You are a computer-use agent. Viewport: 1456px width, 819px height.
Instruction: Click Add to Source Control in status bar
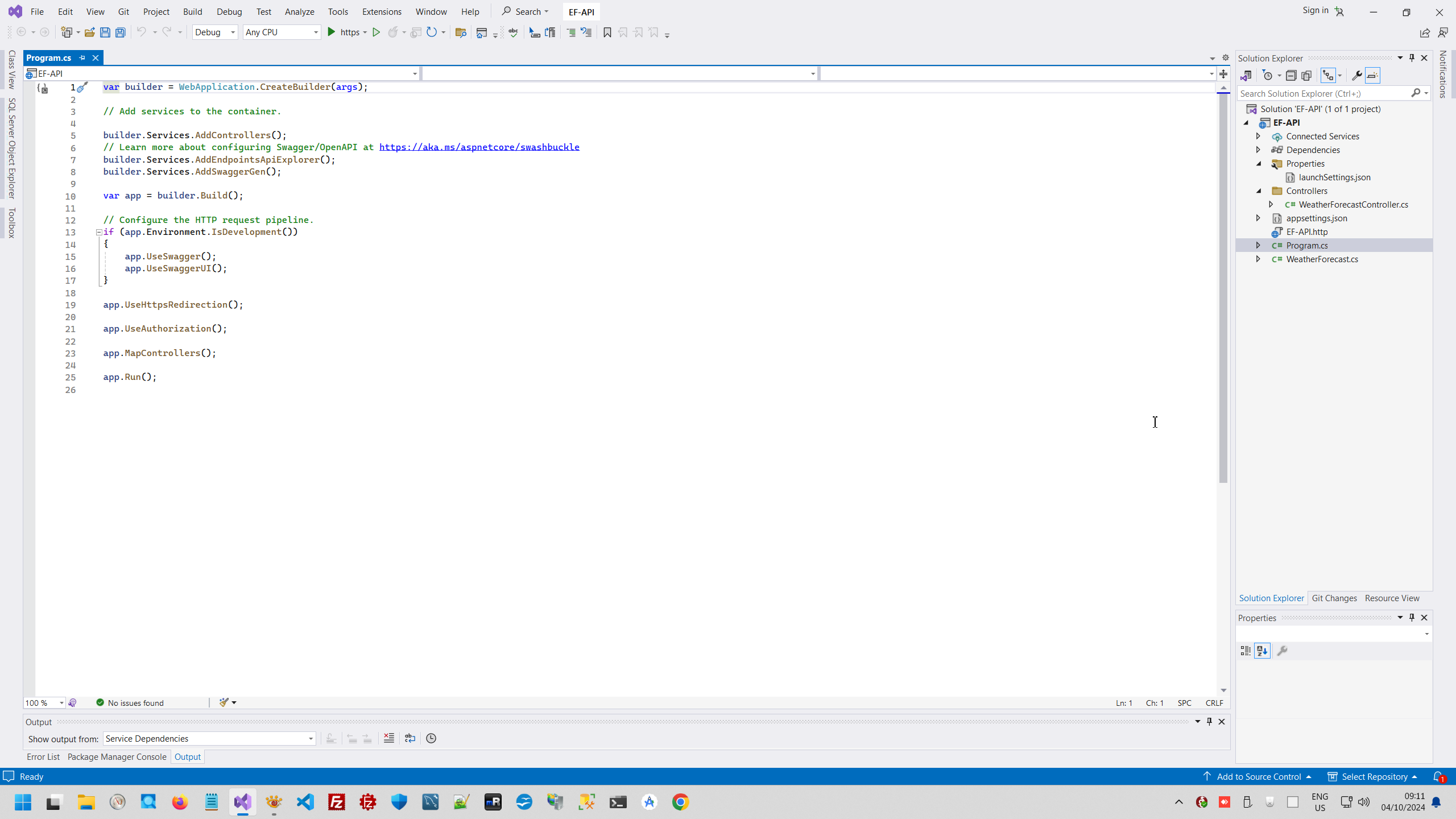point(1258,776)
